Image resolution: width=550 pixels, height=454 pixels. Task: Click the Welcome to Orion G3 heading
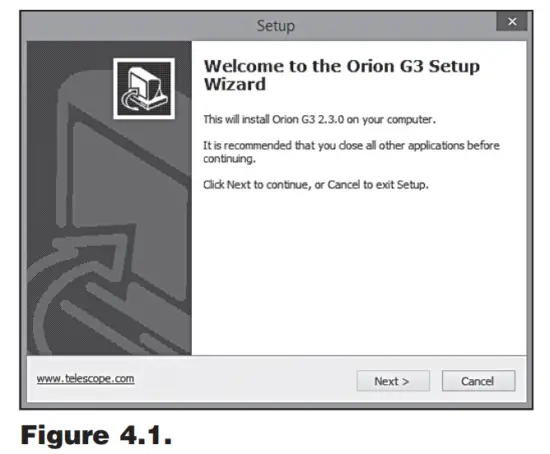point(342,75)
